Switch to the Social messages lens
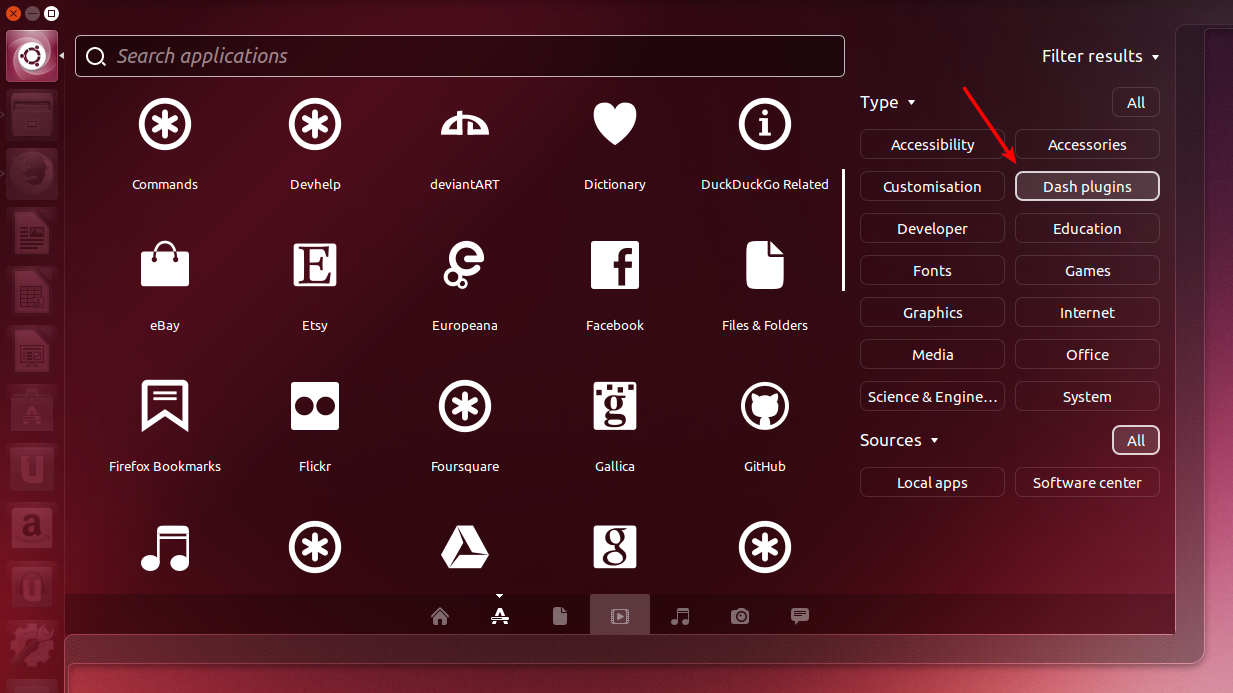This screenshot has width=1233, height=693. [800, 616]
